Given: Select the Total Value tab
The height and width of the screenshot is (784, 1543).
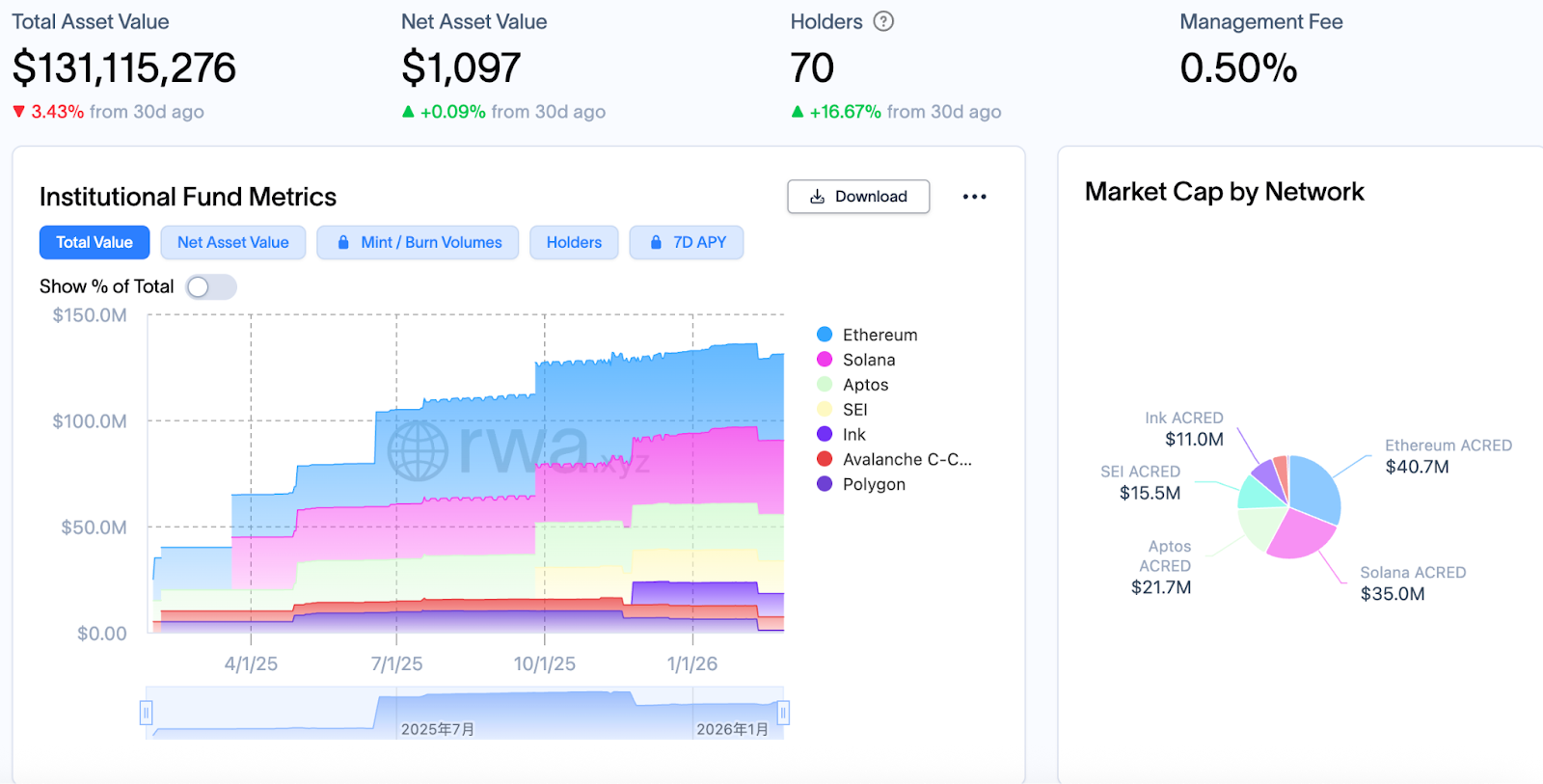Looking at the screenshot, I should 95,243.
